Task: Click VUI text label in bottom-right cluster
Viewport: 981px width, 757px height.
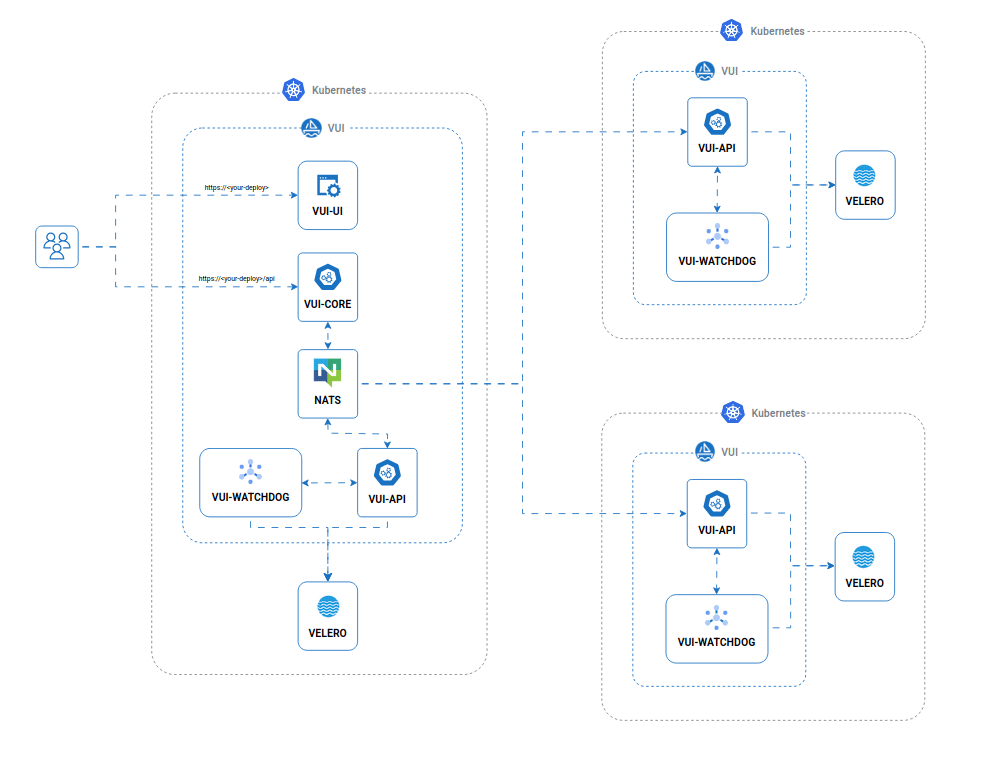Action: click(x=729, y=452)
